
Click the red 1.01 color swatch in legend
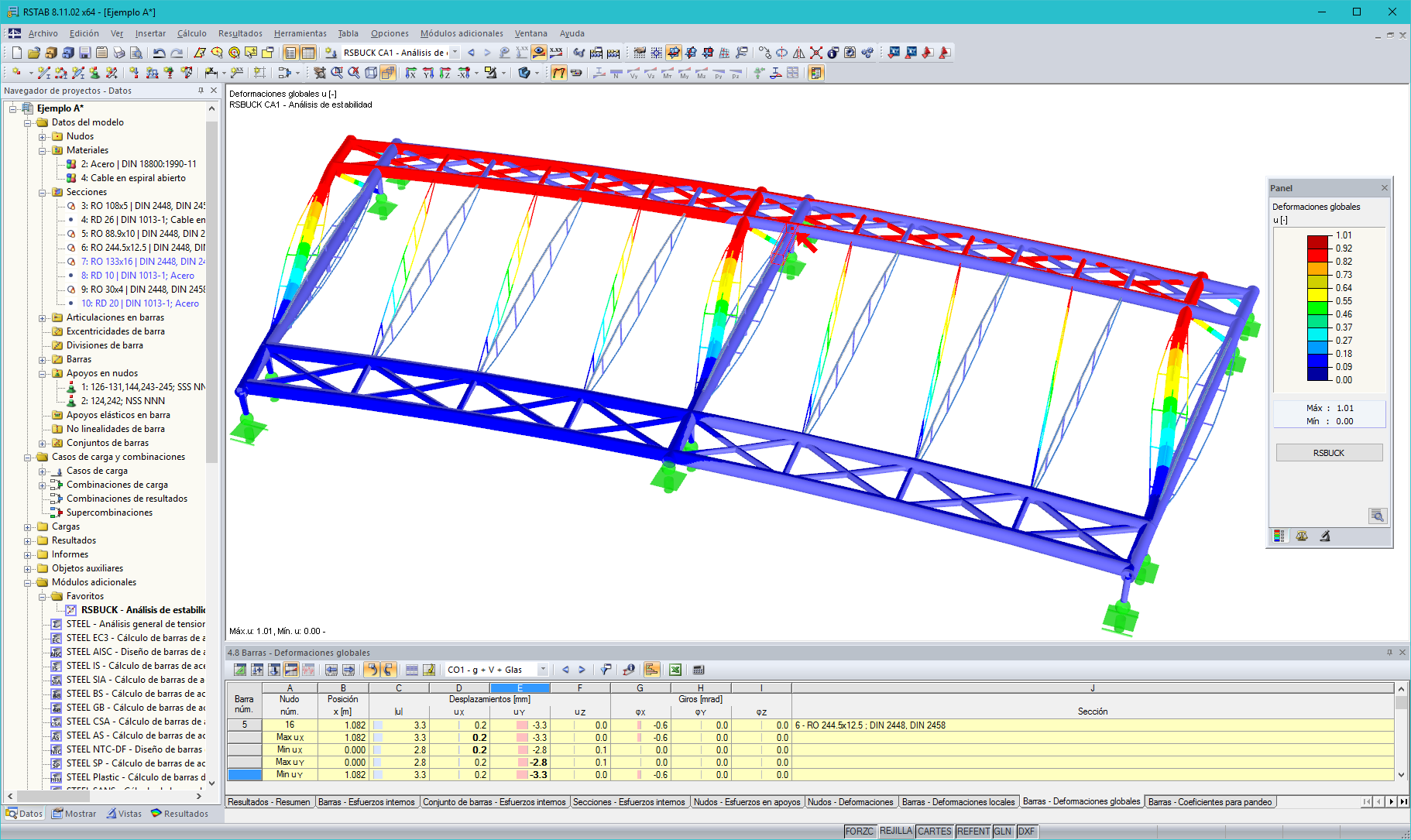point(1318,242)
